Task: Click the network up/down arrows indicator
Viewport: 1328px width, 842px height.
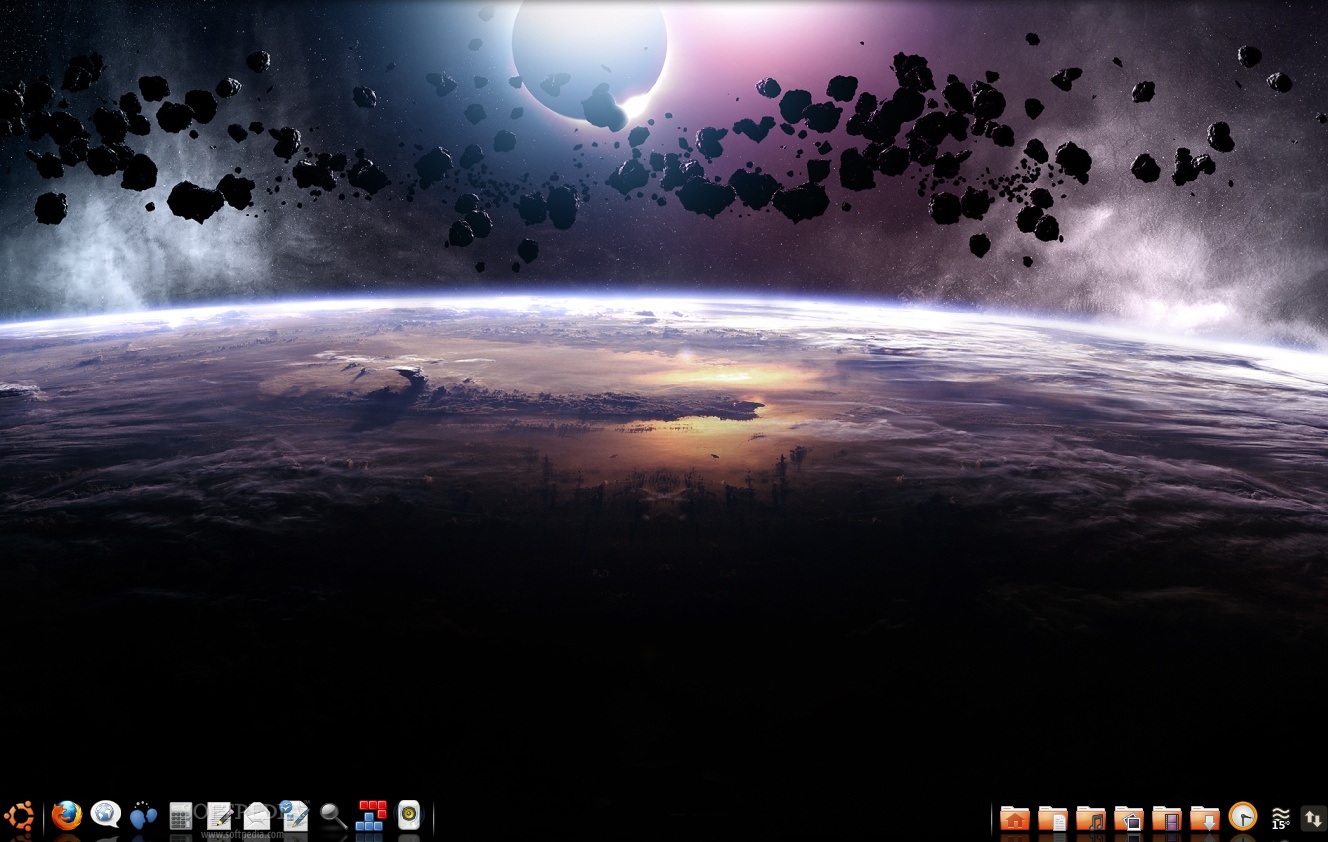Action: [x=1314, y=819]
